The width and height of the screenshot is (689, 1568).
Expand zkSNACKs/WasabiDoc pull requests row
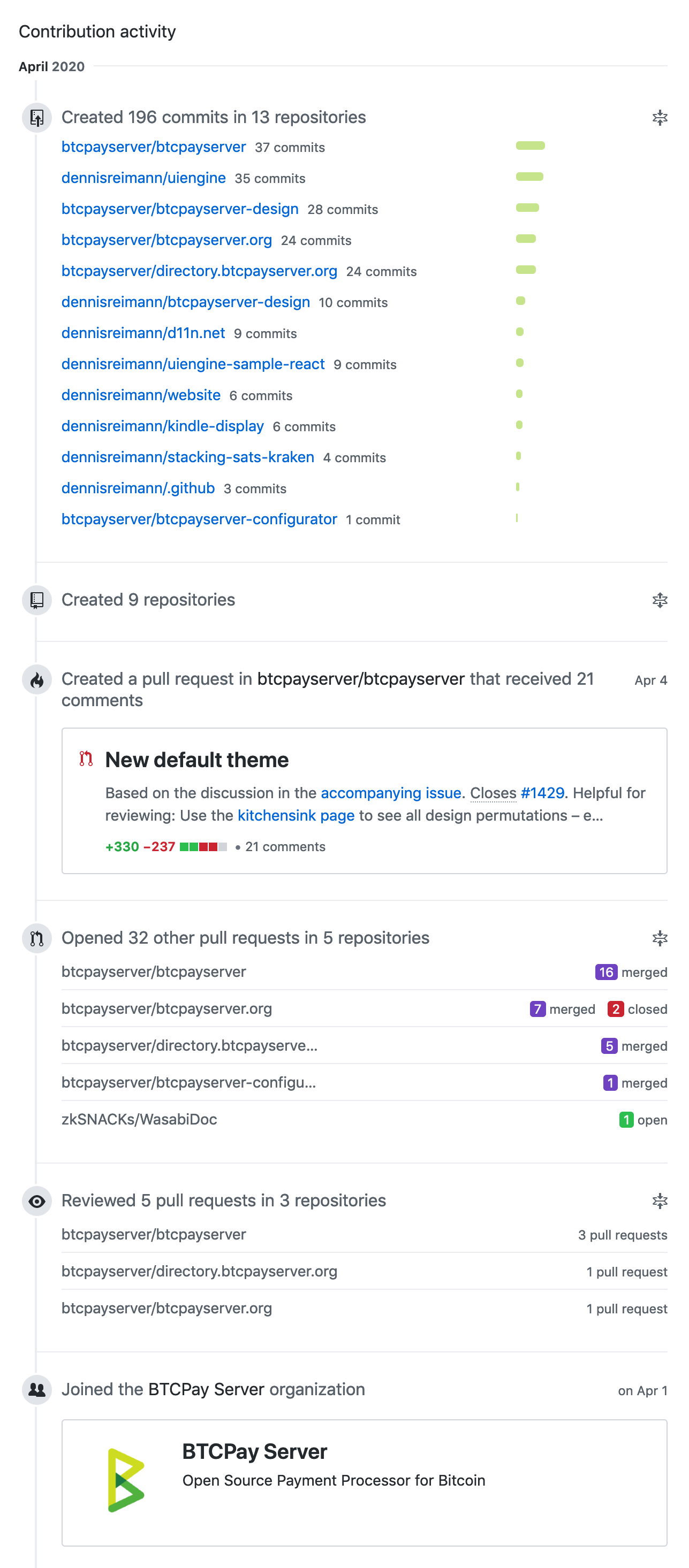[x=364, y=1120]
